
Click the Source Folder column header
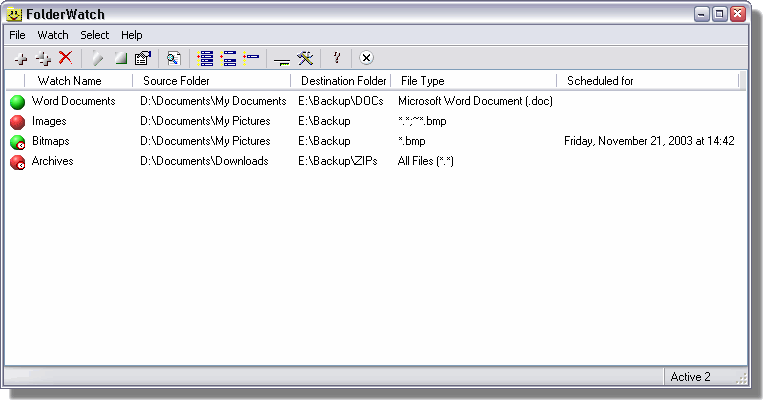tap(176, 81)
